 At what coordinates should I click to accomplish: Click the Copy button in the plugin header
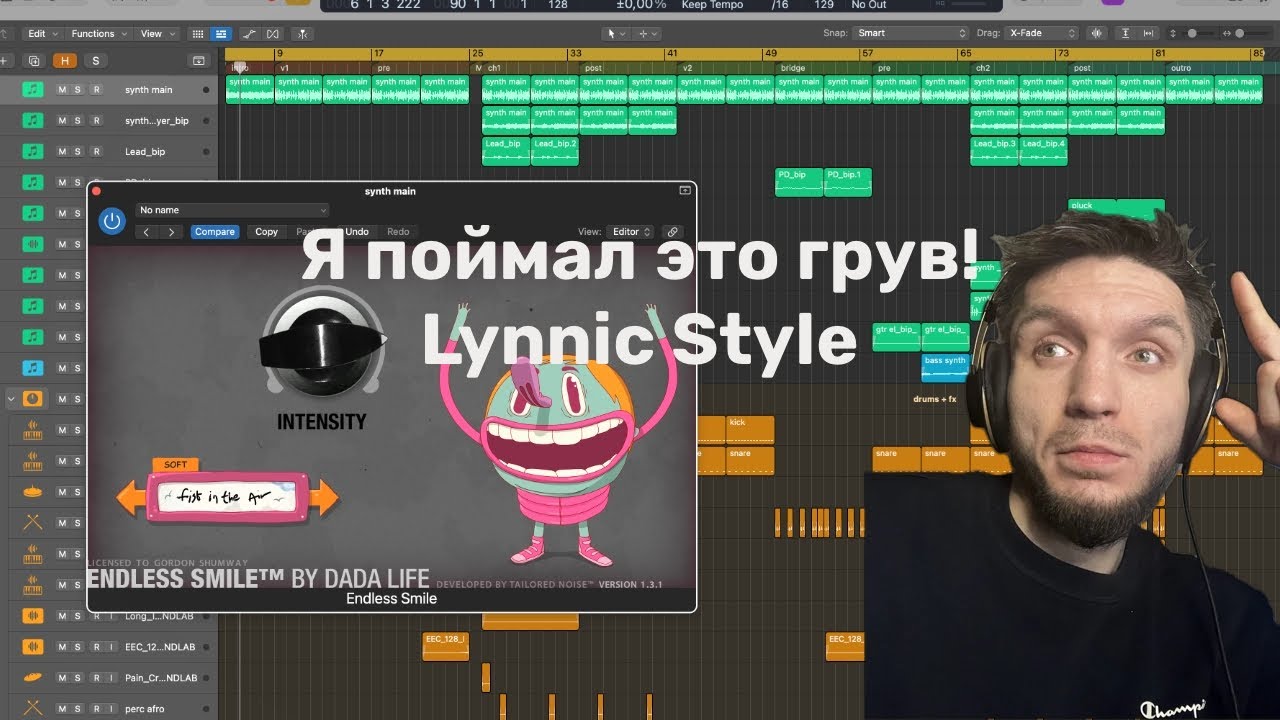267,232
